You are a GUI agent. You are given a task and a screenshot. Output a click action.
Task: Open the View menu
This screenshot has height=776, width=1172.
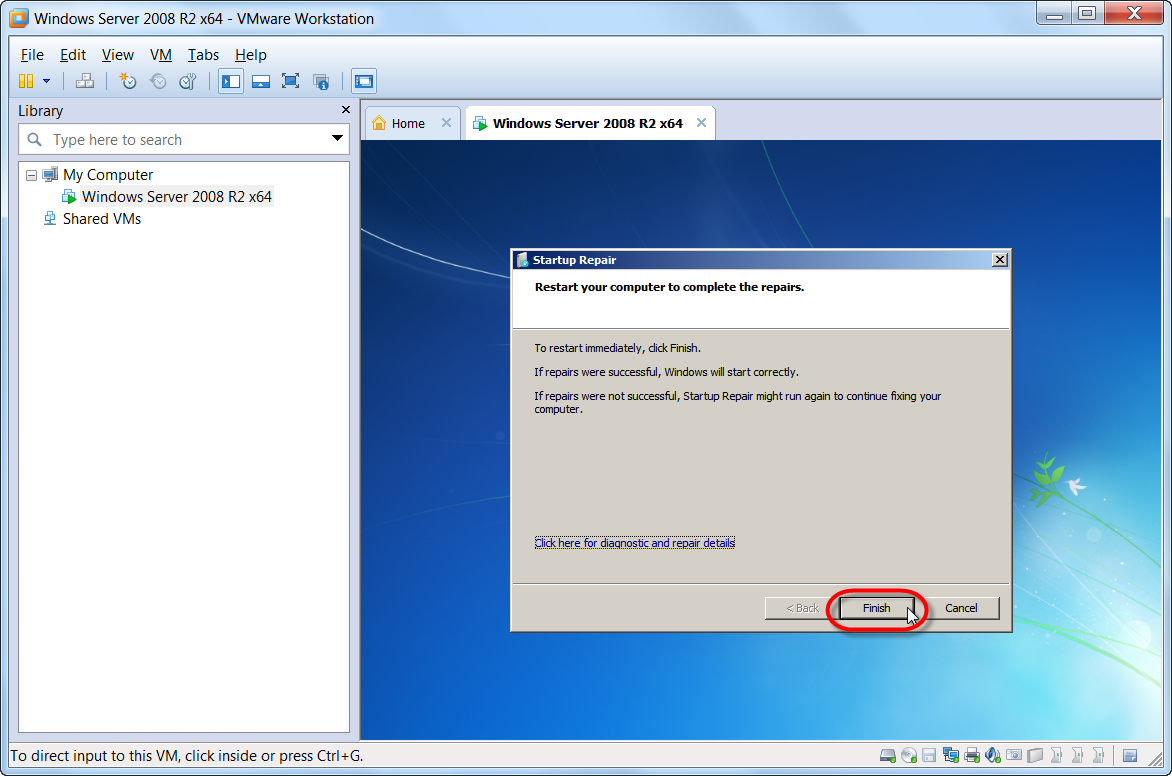[117, 55]
